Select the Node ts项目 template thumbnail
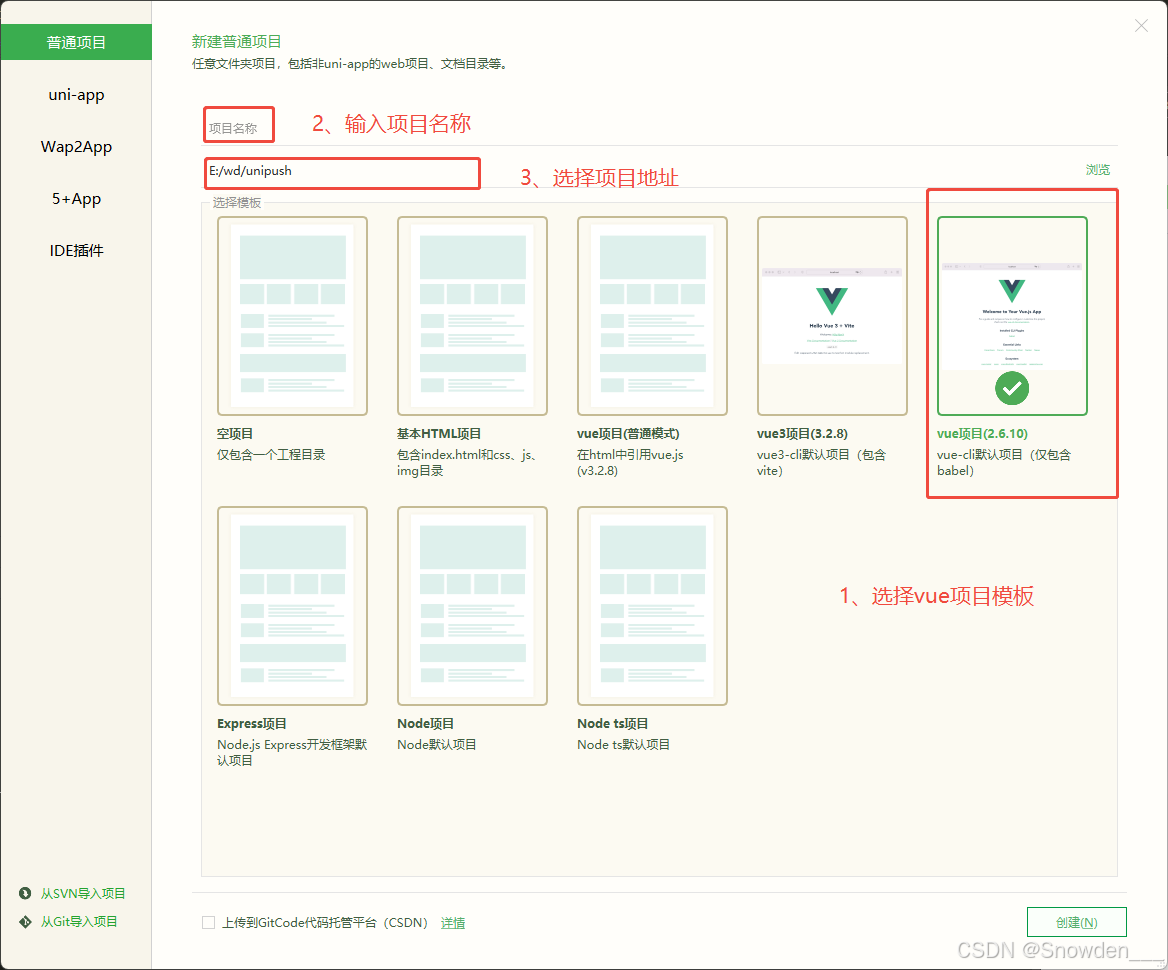Image resolution: width=1168 pixels, height=970 pixels. [652, 606]
